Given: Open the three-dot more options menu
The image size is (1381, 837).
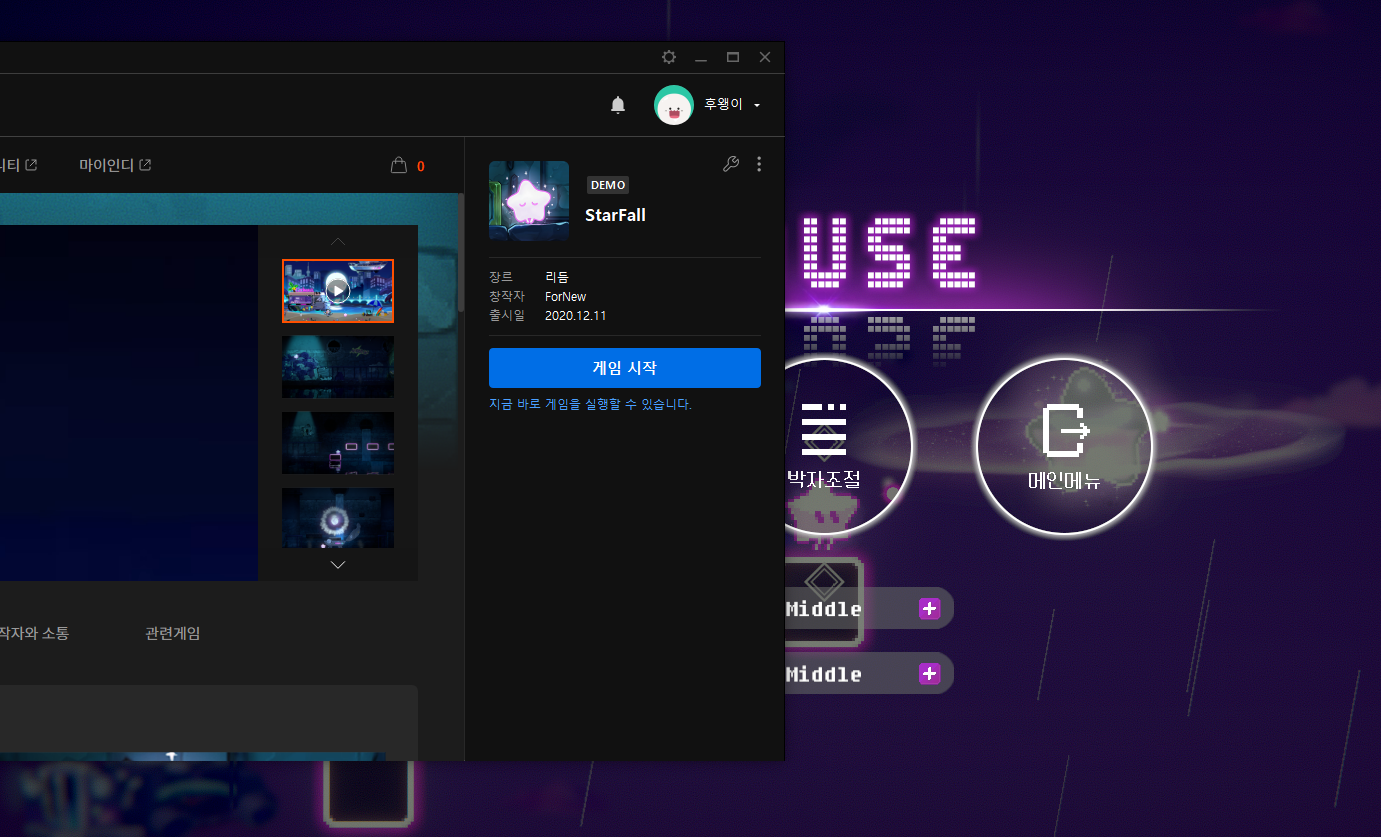Looking at the screenshot, I should [x=759, y=164].
